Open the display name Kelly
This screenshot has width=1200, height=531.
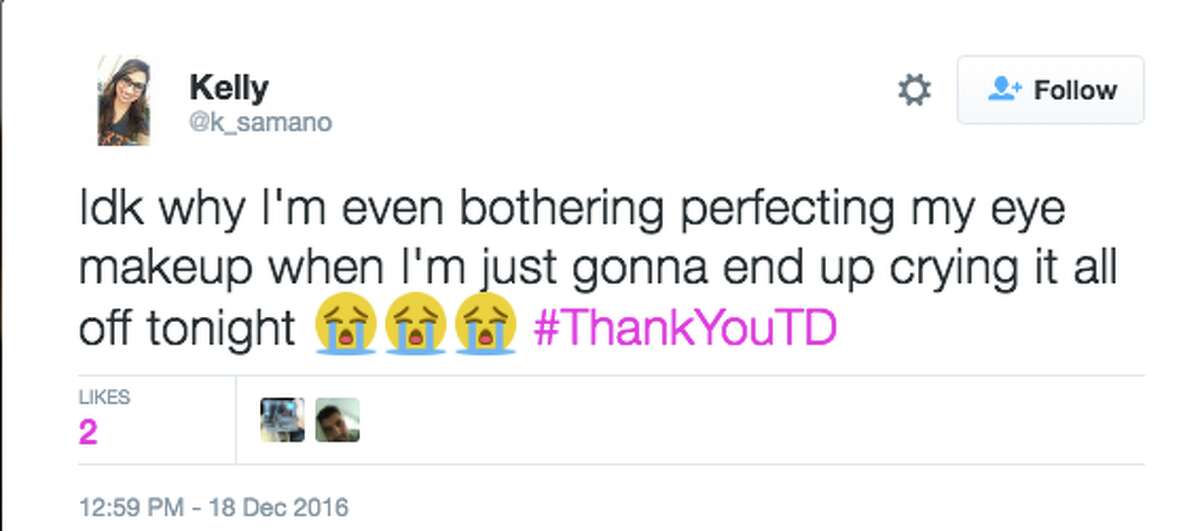229,87
